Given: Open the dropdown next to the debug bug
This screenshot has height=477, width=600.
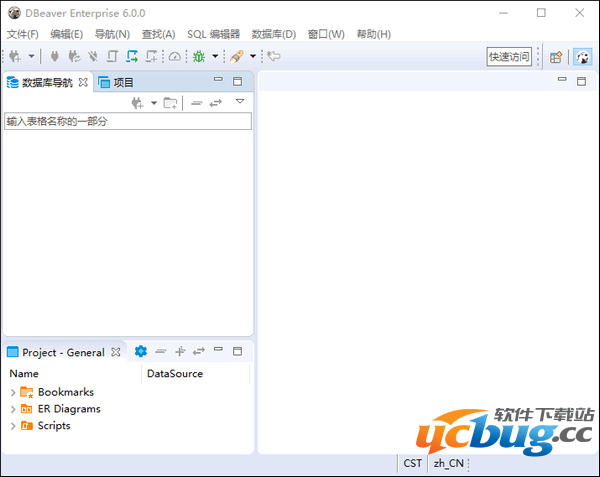Looking at the screenshot, I should click(215, 56).
